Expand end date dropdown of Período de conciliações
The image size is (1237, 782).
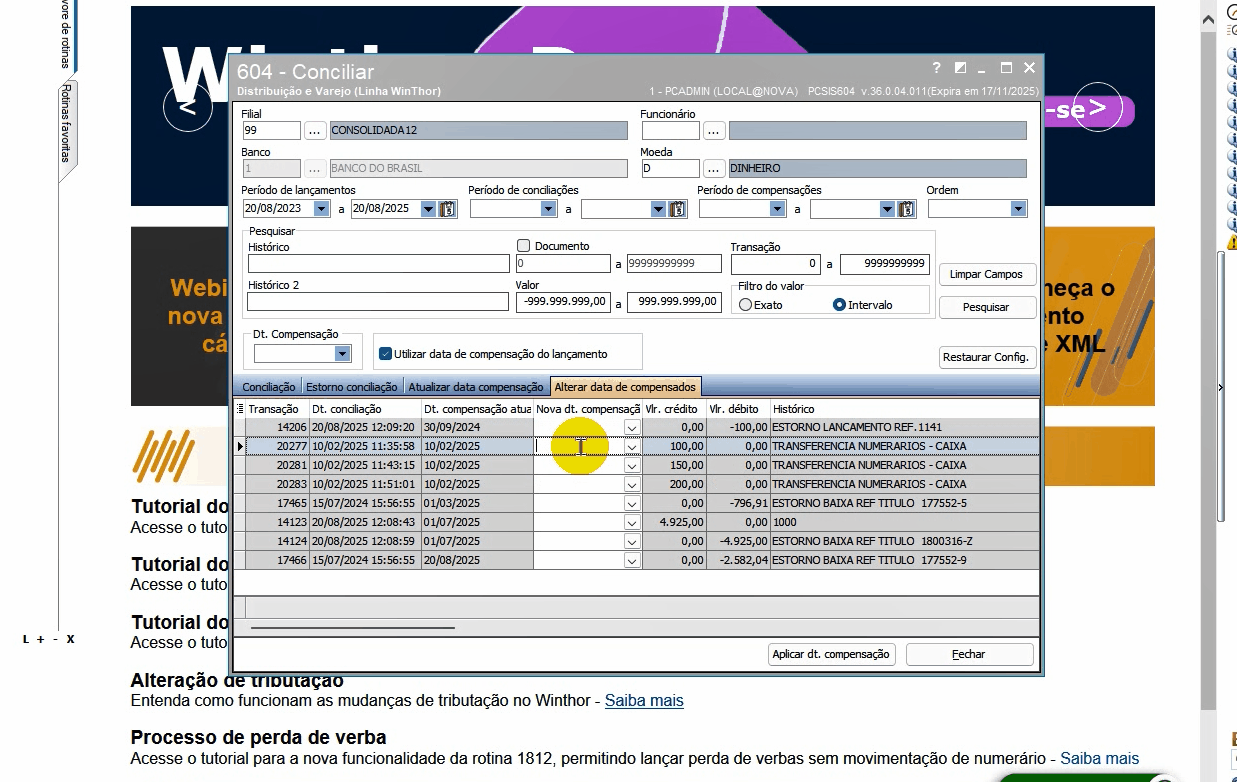[658, 209]
